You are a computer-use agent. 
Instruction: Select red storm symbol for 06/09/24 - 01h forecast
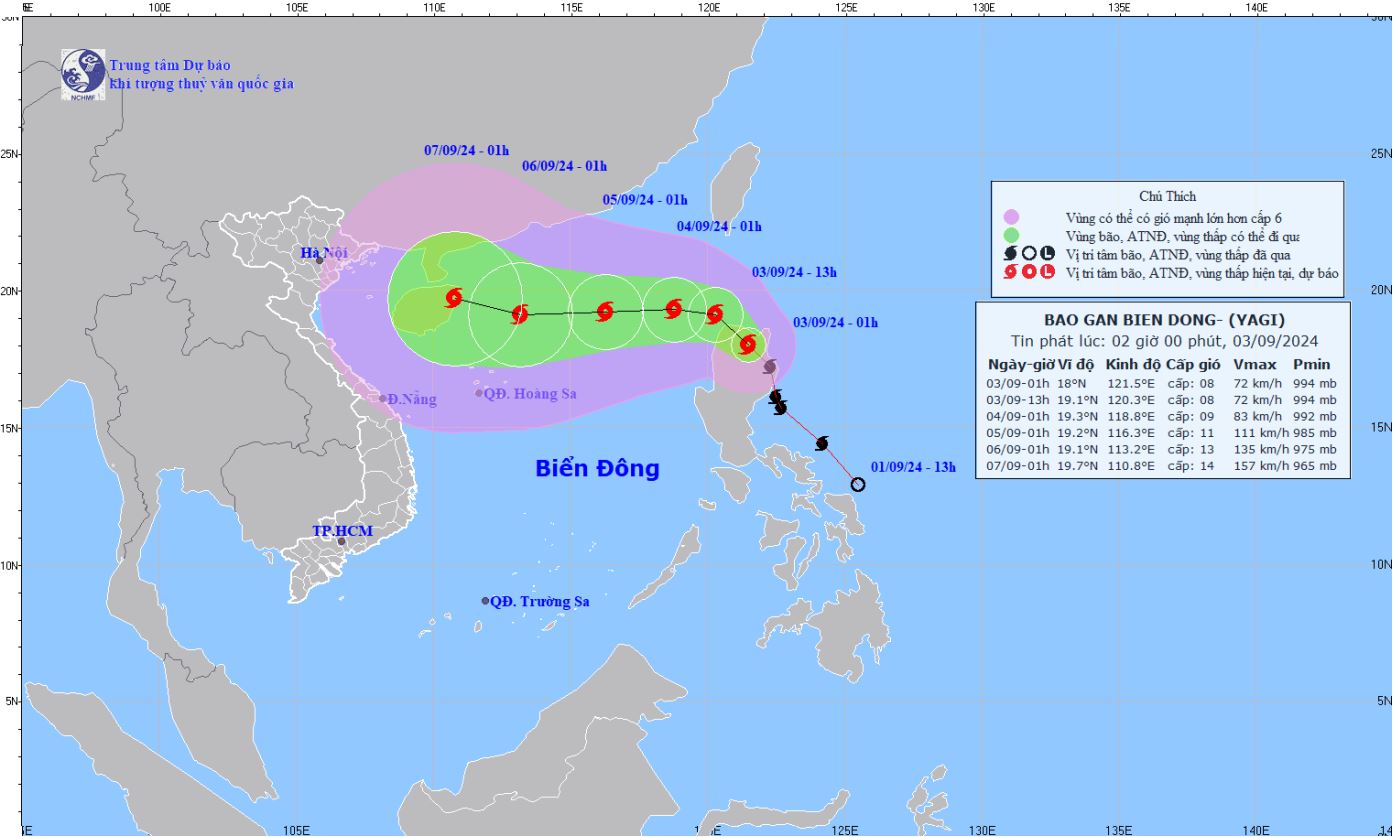520,314
